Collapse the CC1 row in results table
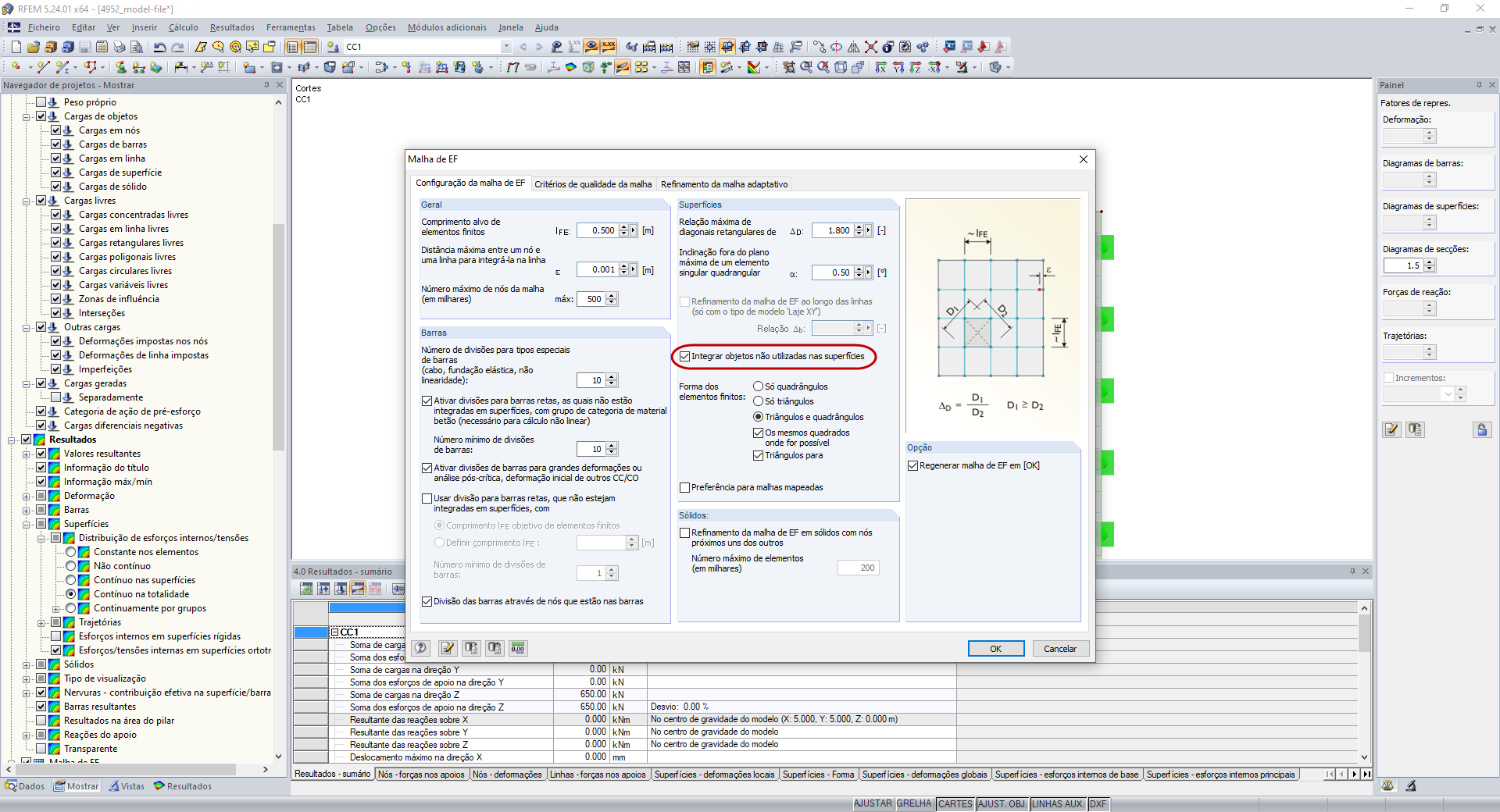This screenshot has width=1500, height=812. (335, 632)
